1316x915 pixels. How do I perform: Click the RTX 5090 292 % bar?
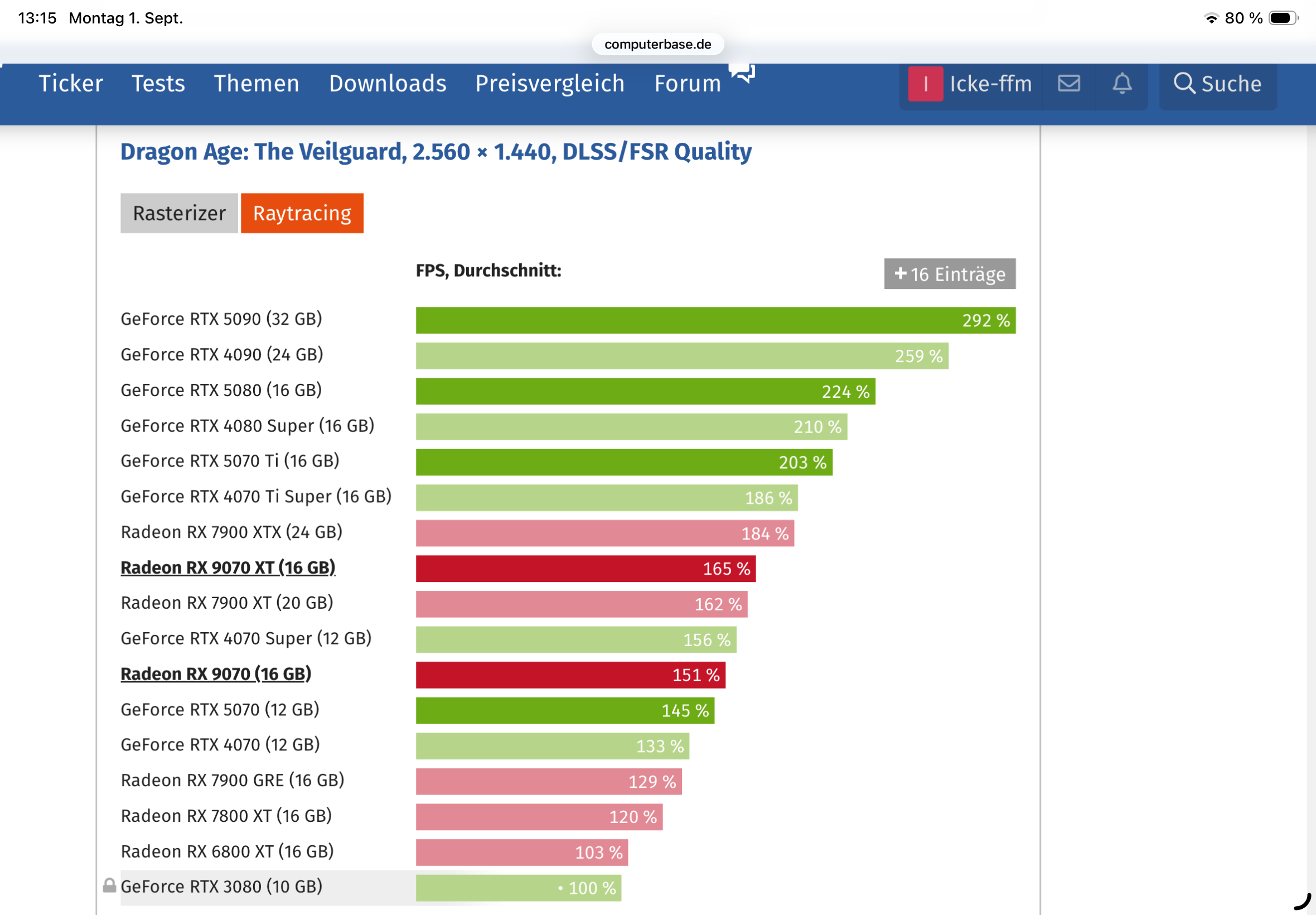click(x=715, y=320)
